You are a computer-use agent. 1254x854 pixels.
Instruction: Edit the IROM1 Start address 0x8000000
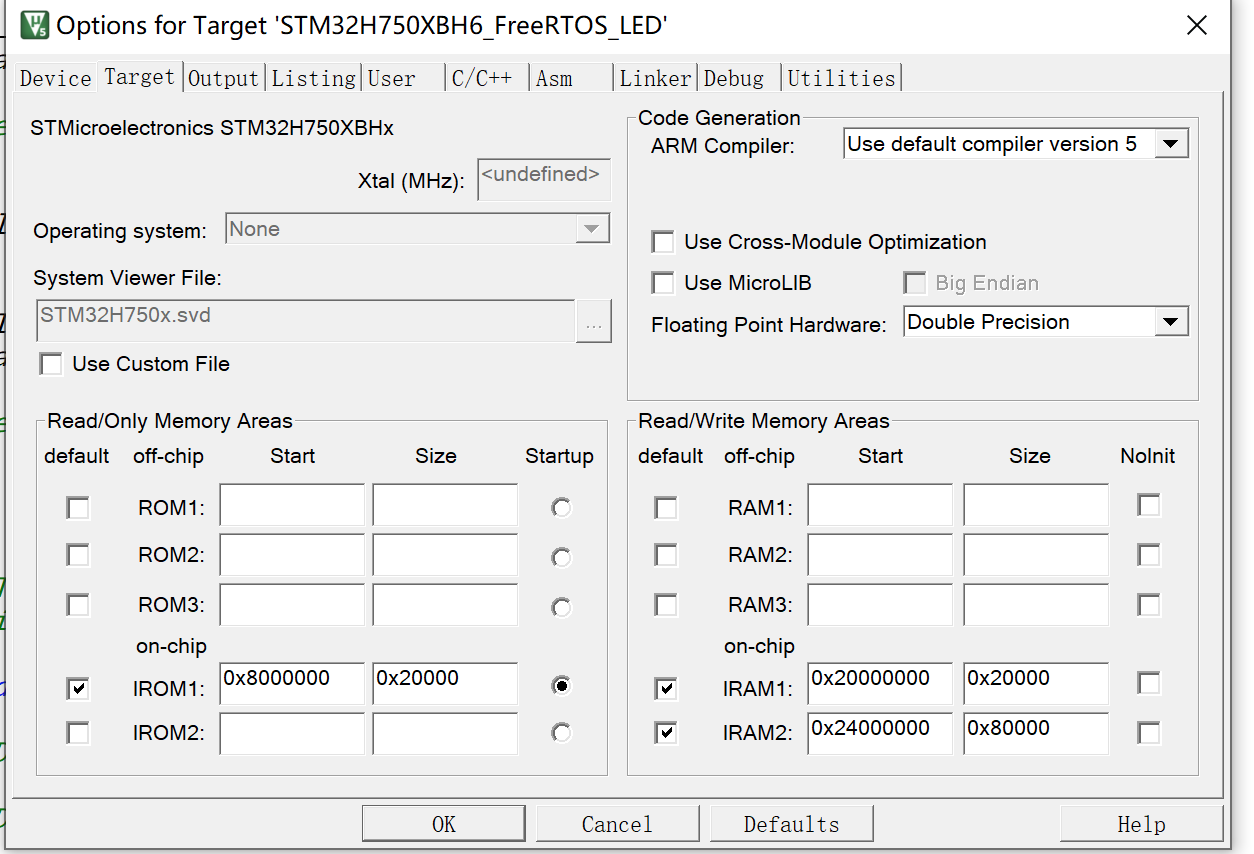292,683
